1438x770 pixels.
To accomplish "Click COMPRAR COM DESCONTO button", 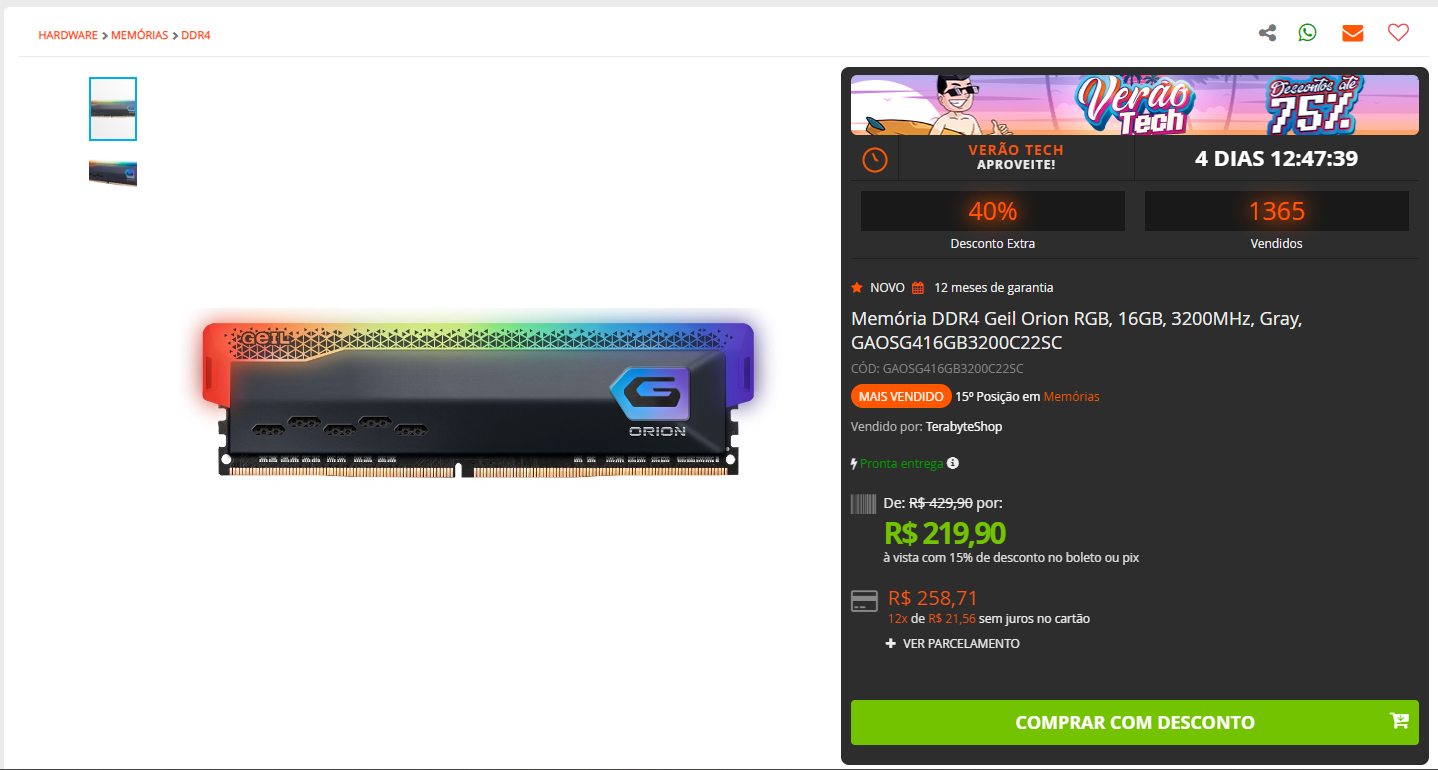I will point(1134,722).
